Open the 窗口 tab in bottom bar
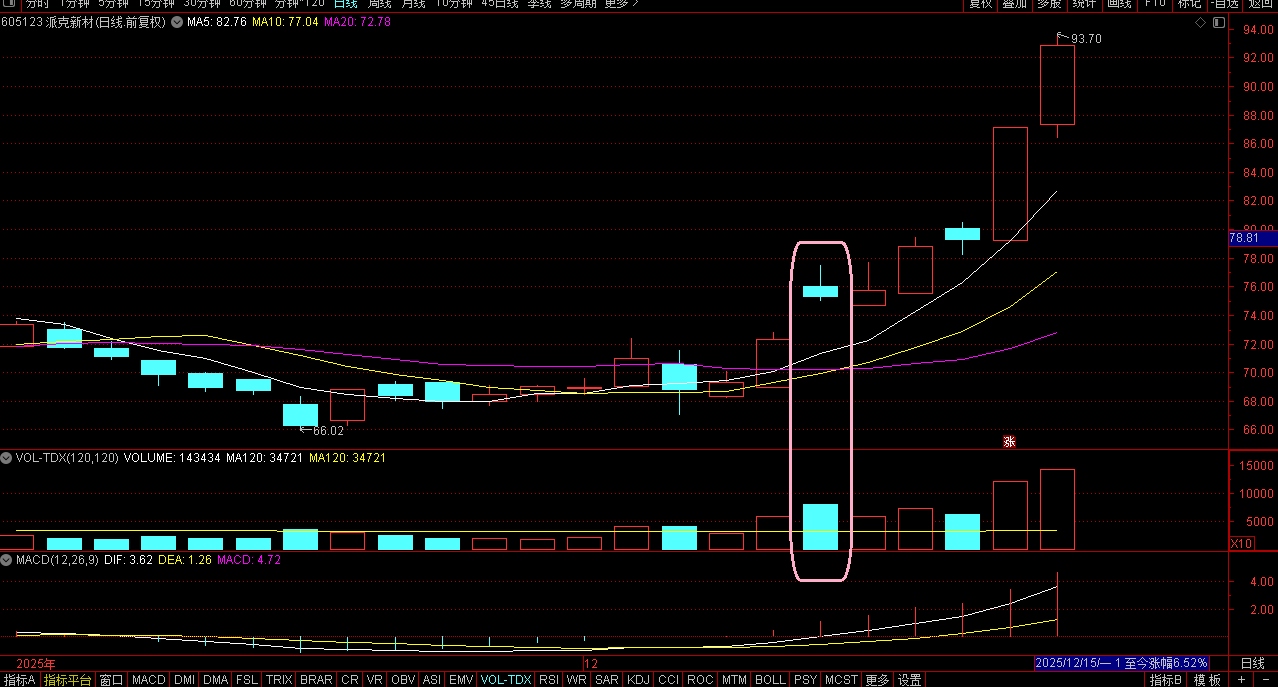Screen dimensions: 1278x687 click(112, 680)
